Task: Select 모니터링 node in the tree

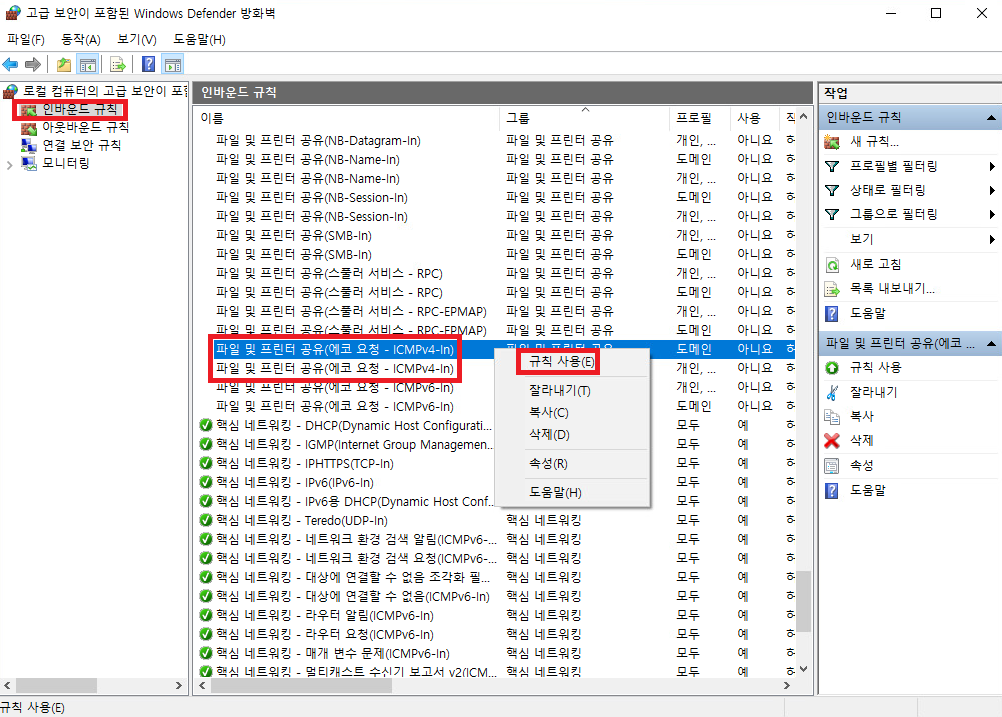Action: tap(65, 163)
